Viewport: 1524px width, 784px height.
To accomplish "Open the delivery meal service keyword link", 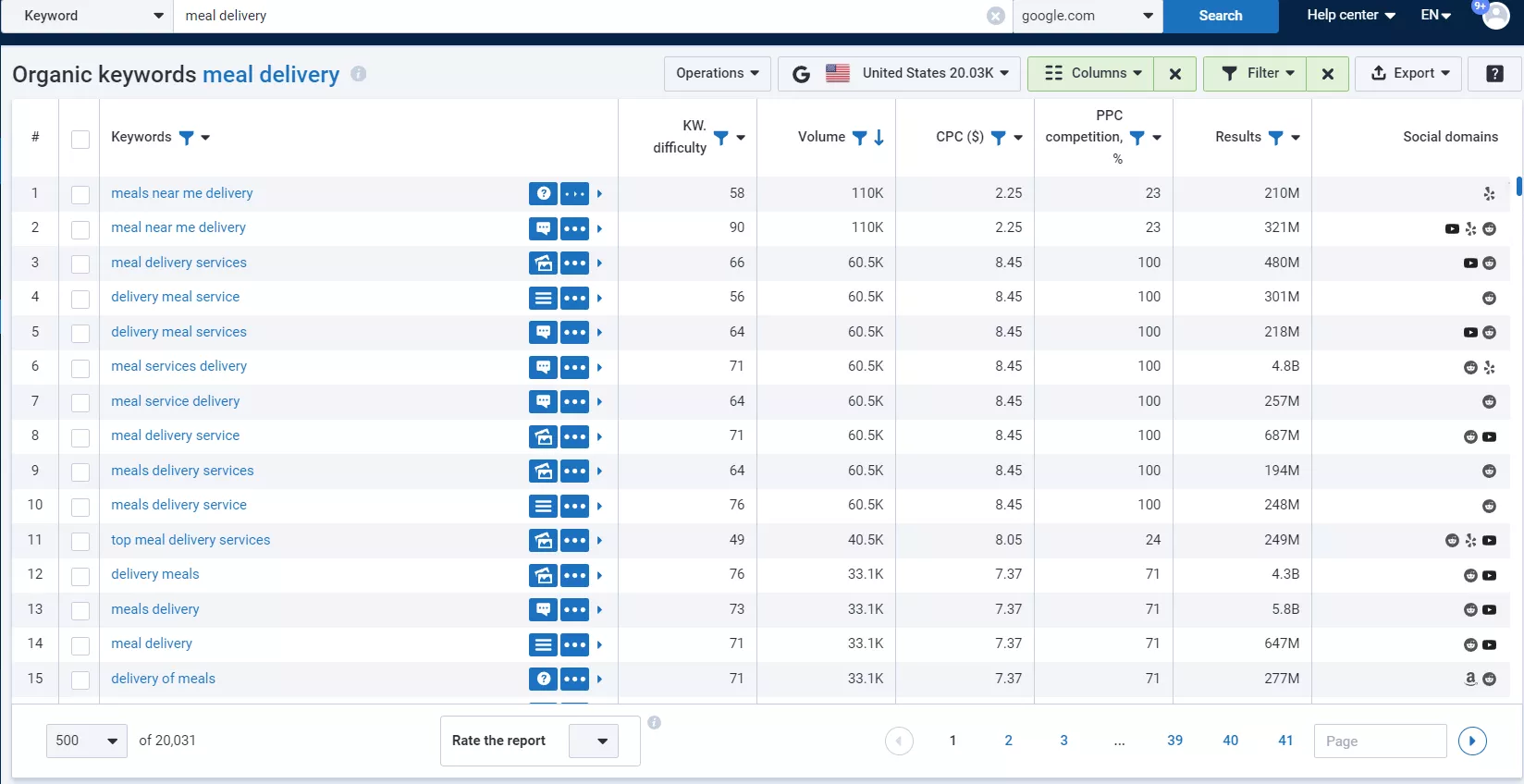I will click(176, 297).
